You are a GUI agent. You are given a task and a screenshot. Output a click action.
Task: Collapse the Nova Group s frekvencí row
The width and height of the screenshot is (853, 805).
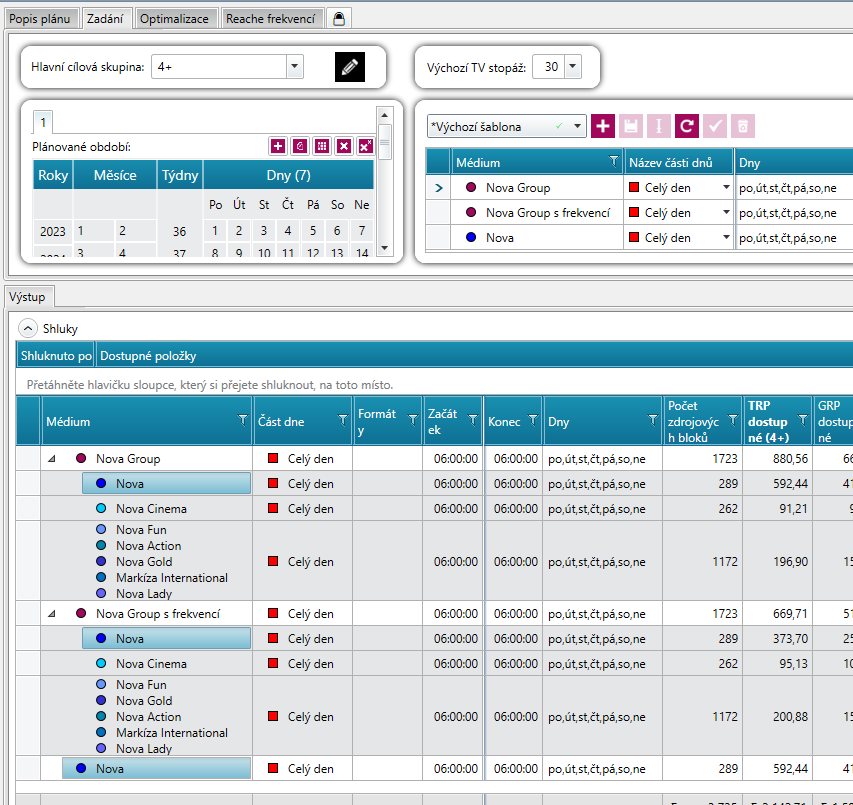[51, 614]
